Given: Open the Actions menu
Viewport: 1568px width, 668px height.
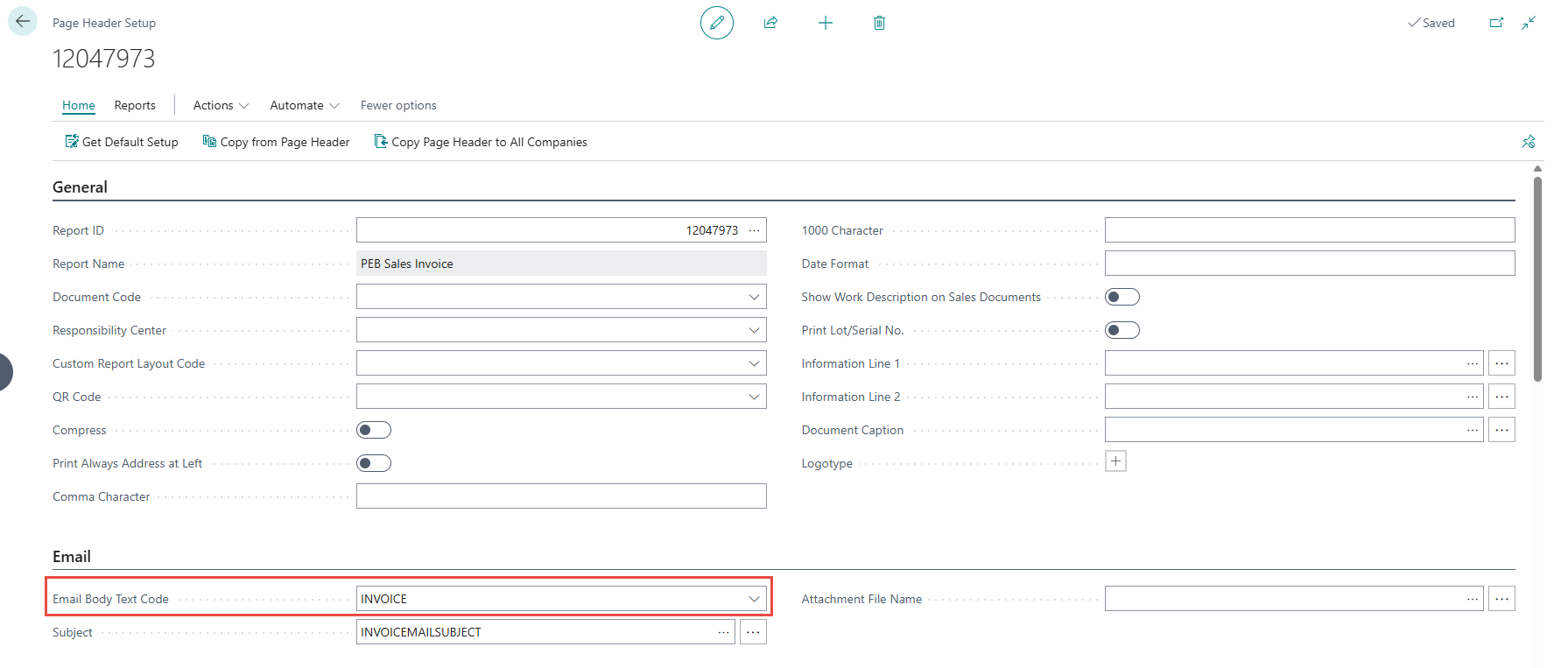Looking at the screenshot, I should click(x=221, y=105).
